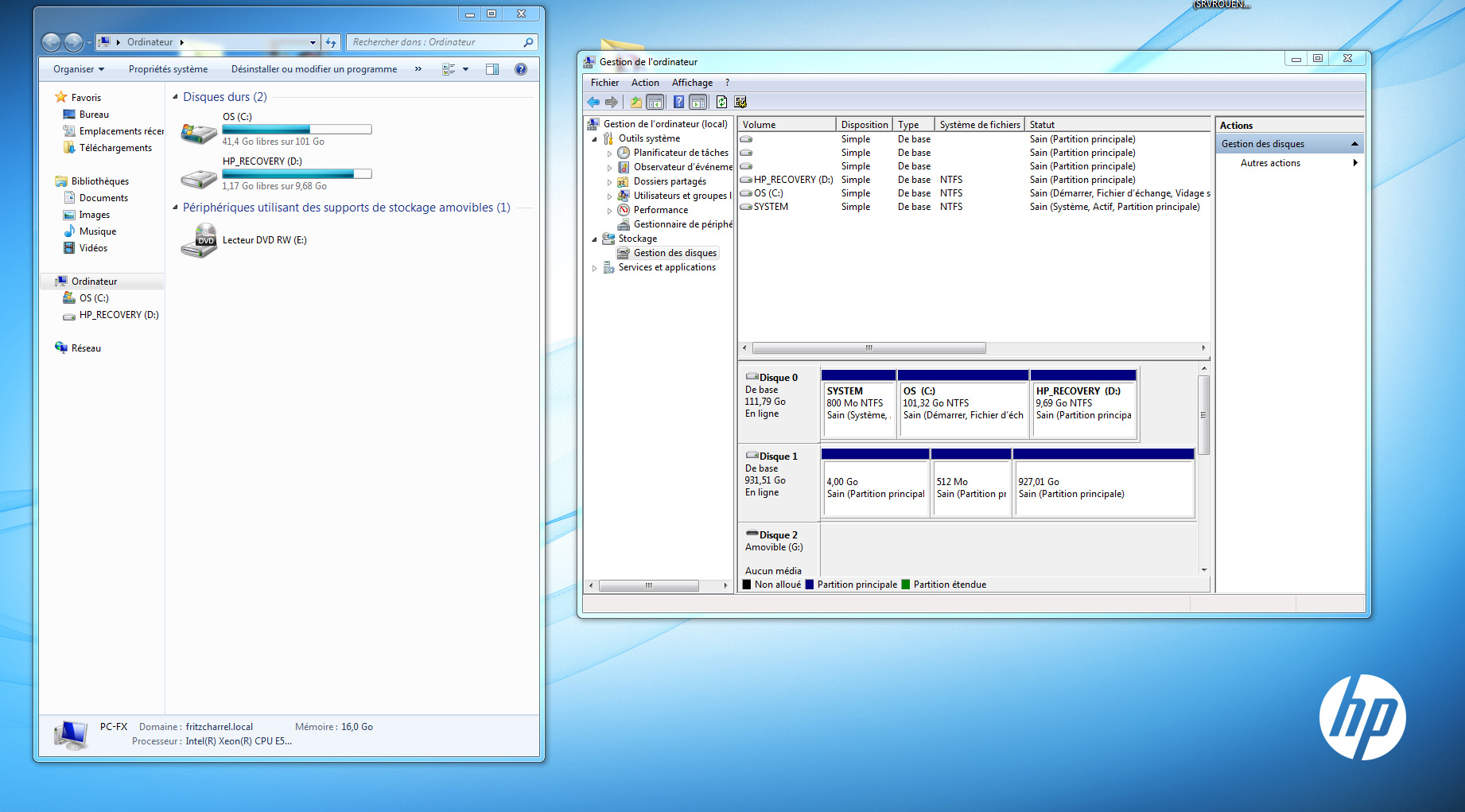Select OS (C:) 101,32 Go partition block
Image resolution: width=1465 pixels, height=812 pixels.
coord(963,404)
